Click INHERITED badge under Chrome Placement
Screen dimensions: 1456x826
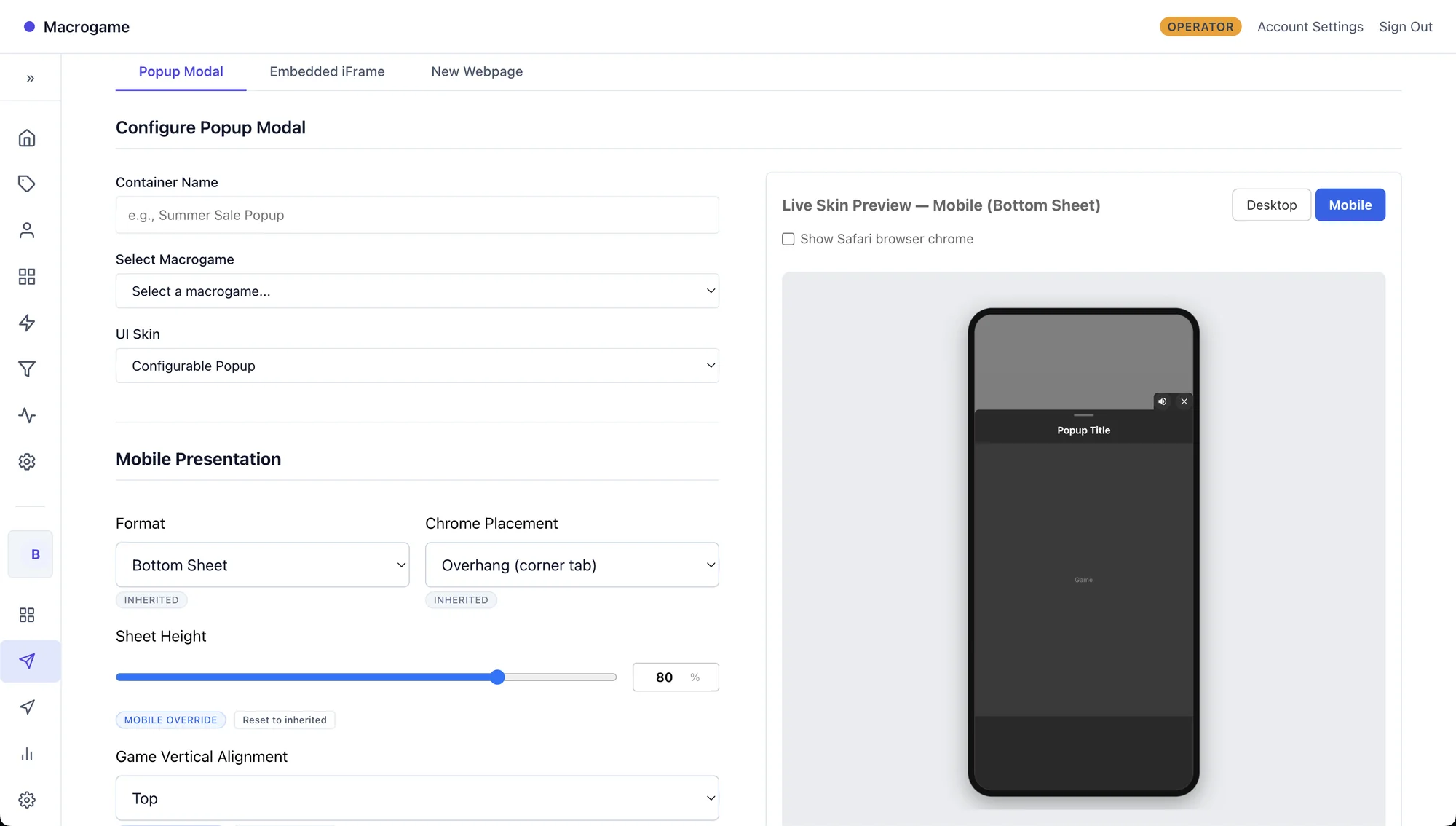coord(461,599)
